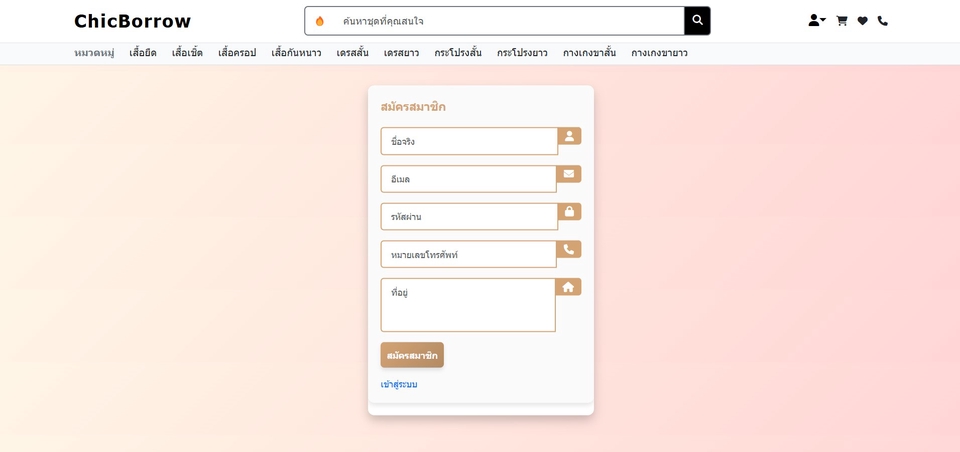
Task: Submit the สมัครสมาชิก register button
Action: point(412,355)
